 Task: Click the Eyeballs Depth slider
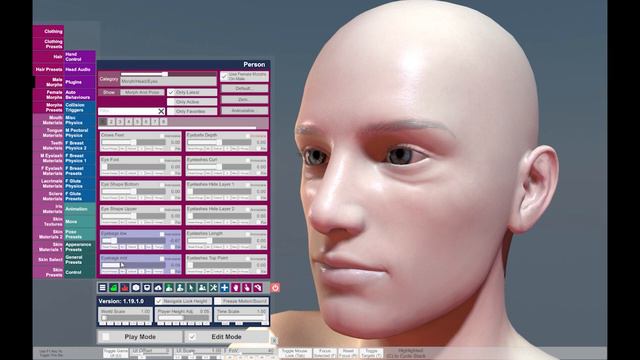219,142
